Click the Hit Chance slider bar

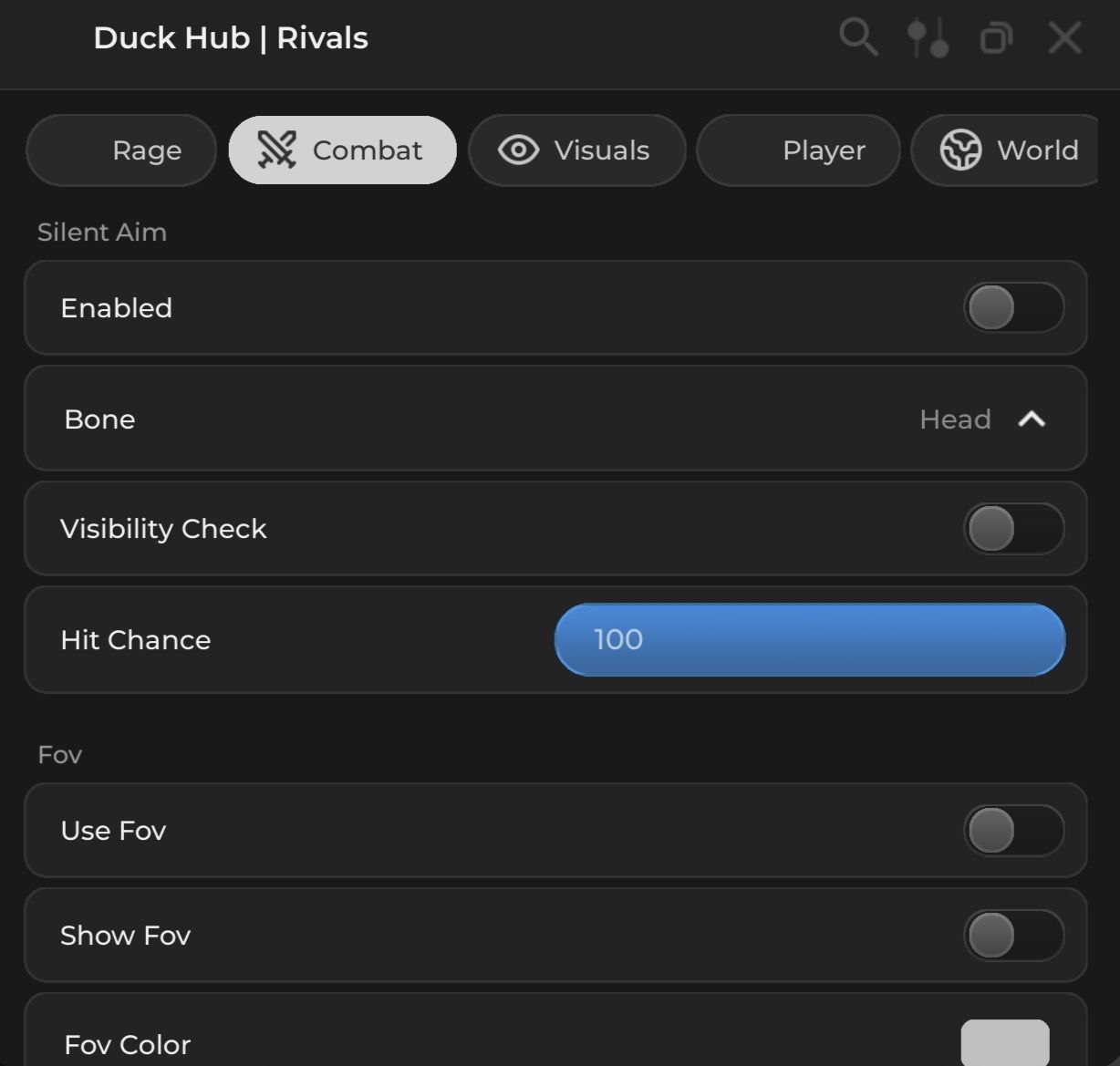coord(809,640)
